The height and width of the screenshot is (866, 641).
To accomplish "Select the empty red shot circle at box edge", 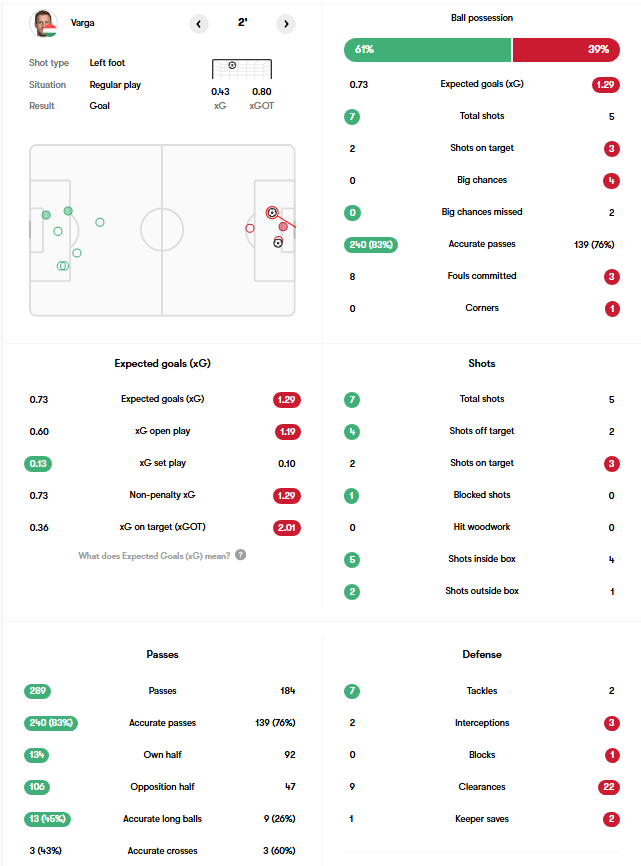I will 250,228.
